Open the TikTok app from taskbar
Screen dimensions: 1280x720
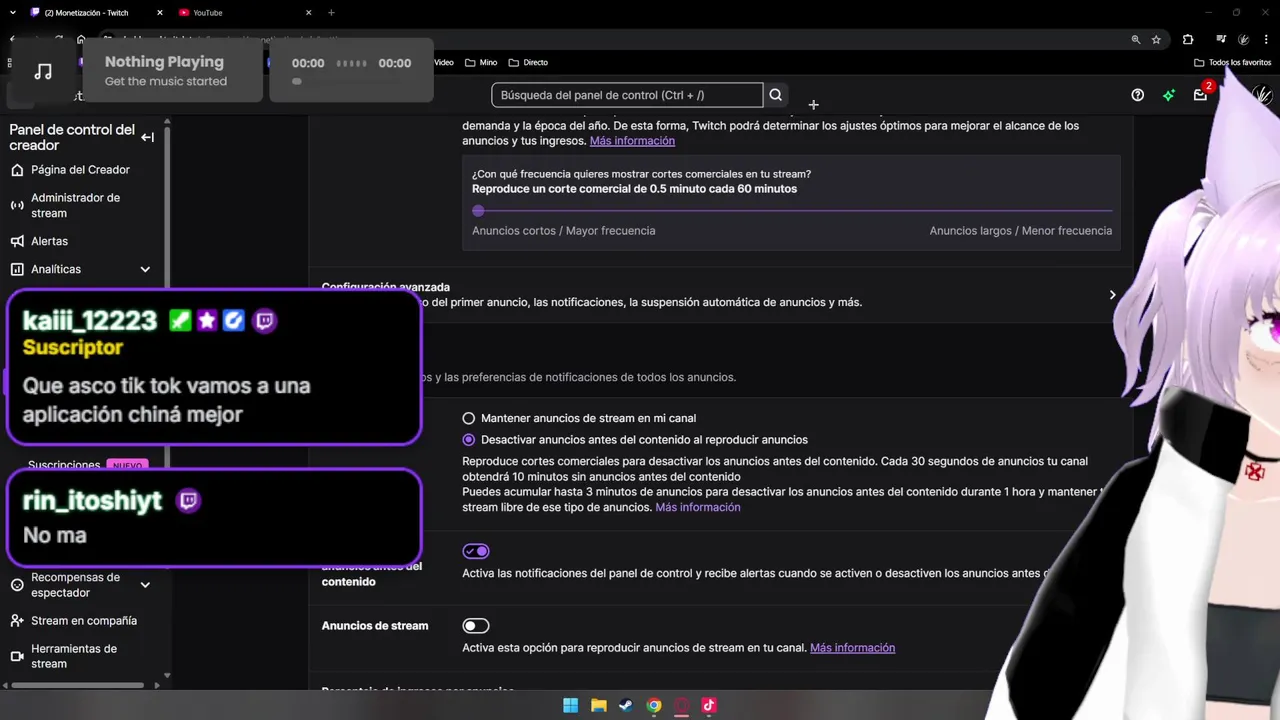pos(709,705)
